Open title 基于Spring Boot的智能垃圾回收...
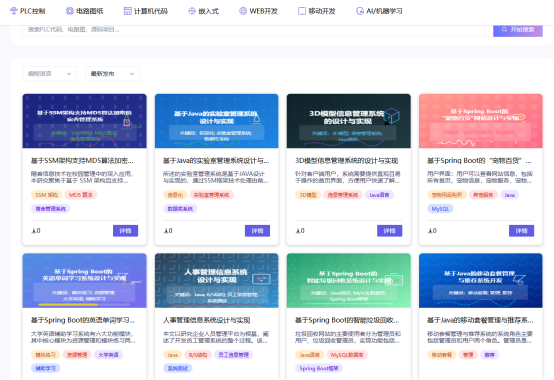The width and height of the screenshot is (554, 380). click(x=347, y=320)
